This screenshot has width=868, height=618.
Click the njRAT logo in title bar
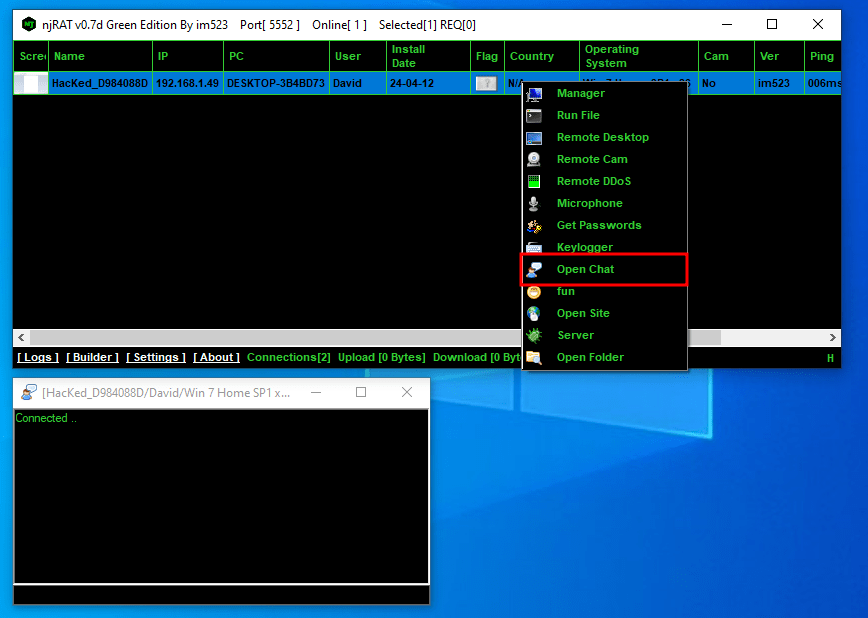29,24
